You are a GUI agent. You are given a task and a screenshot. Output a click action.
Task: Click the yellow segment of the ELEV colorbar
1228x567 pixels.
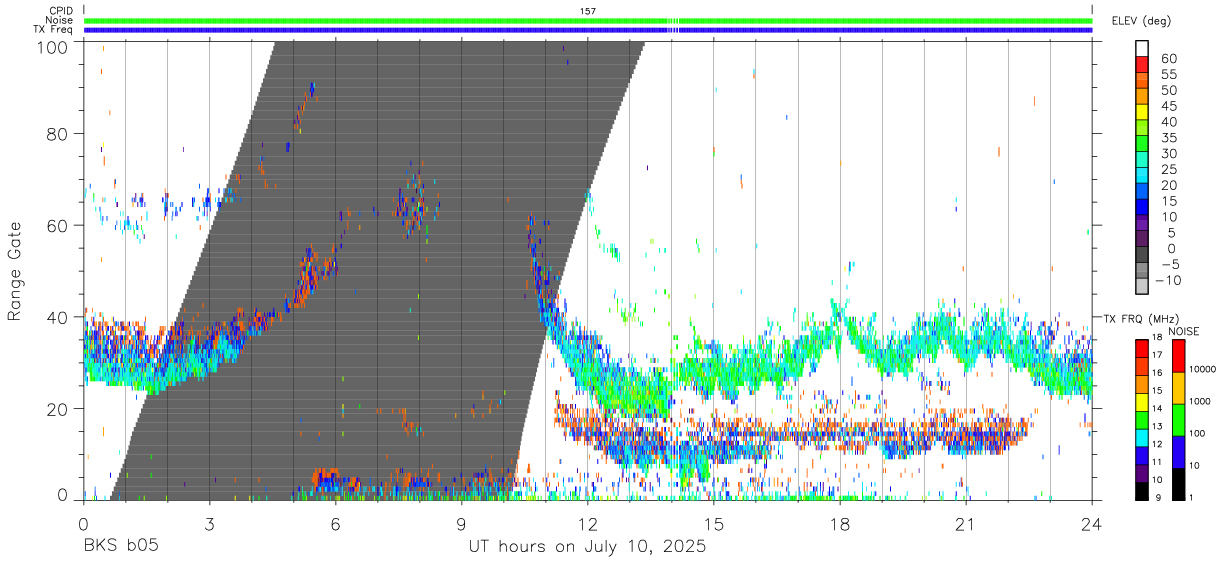click(1142, 114)
